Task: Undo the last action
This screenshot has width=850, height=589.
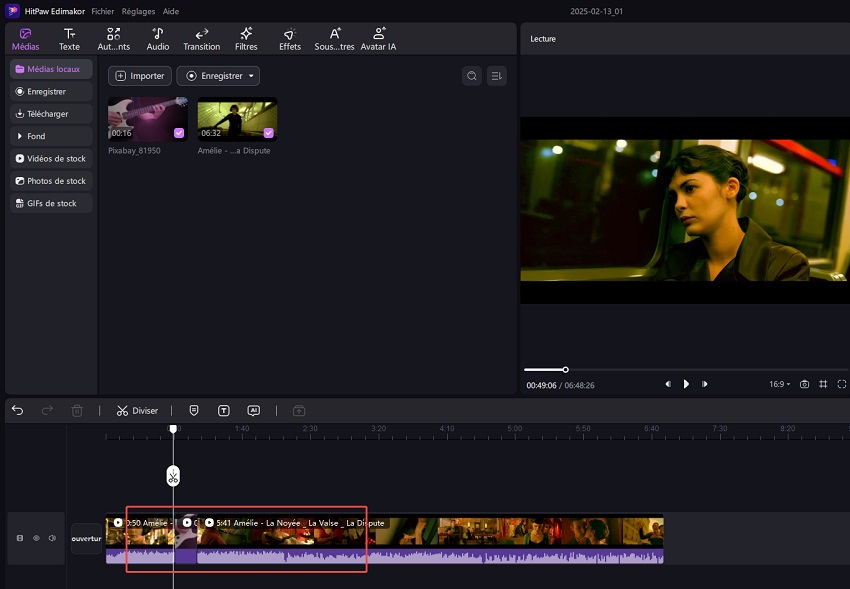Action: [17, 411]
